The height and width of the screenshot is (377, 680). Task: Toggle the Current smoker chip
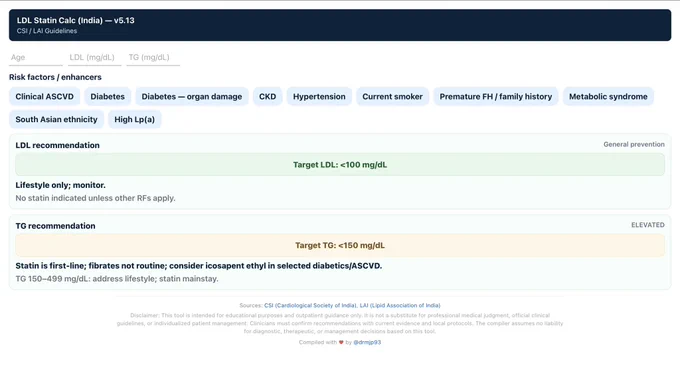[x=392, y=97]
